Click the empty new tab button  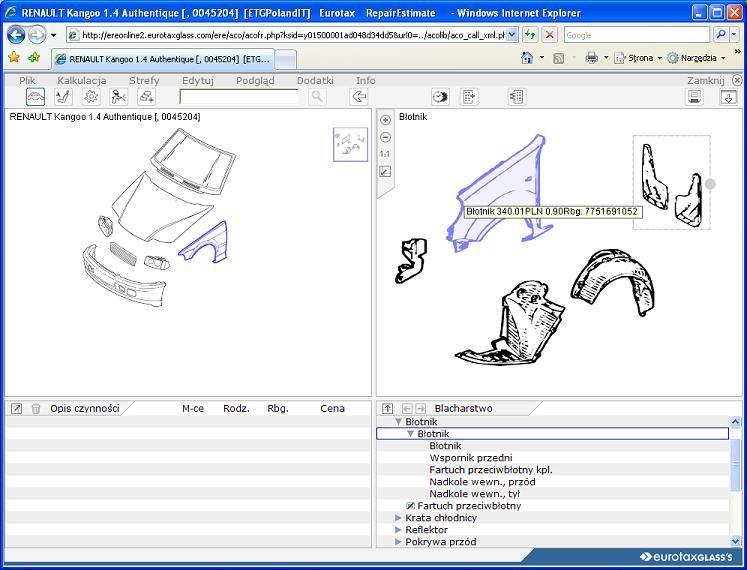click(x=286, y=60)
